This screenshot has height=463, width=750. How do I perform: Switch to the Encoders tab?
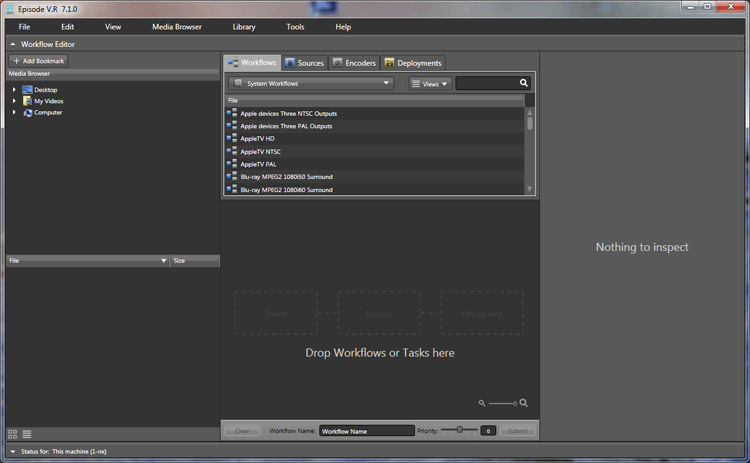(x=354, y=63)
